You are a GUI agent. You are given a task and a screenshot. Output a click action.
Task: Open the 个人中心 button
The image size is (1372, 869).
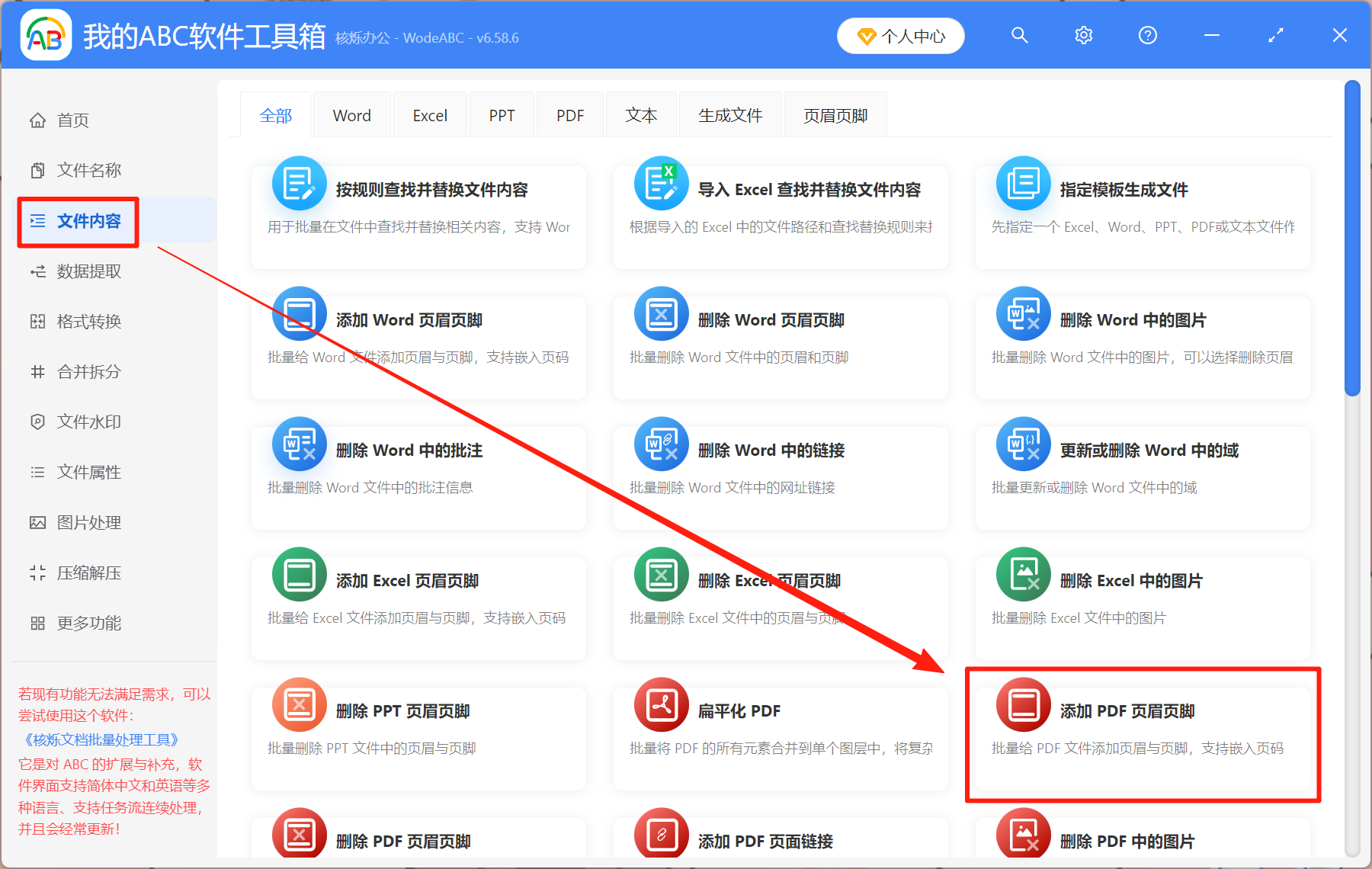(900, 35)
